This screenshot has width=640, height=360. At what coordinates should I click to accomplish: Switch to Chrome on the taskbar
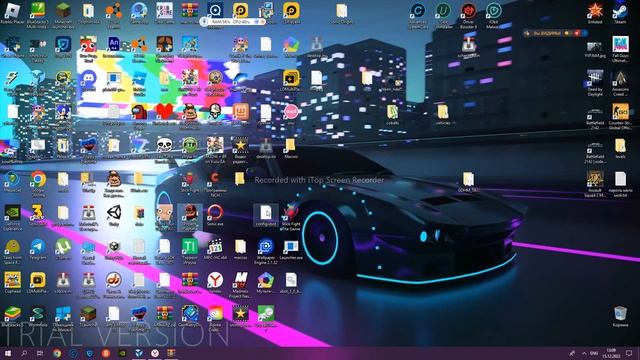57,353
